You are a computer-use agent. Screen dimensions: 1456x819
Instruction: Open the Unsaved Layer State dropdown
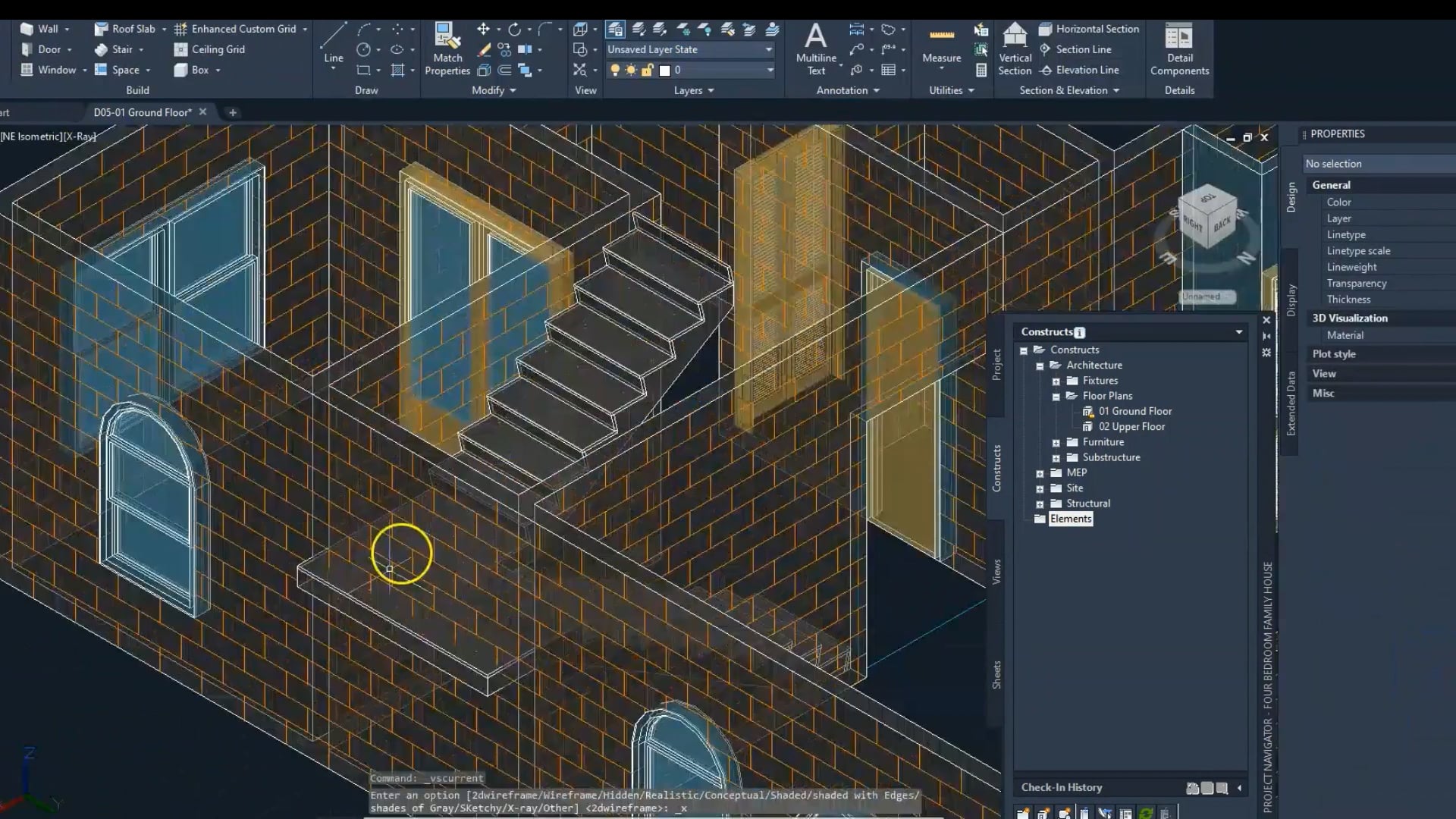690,49
